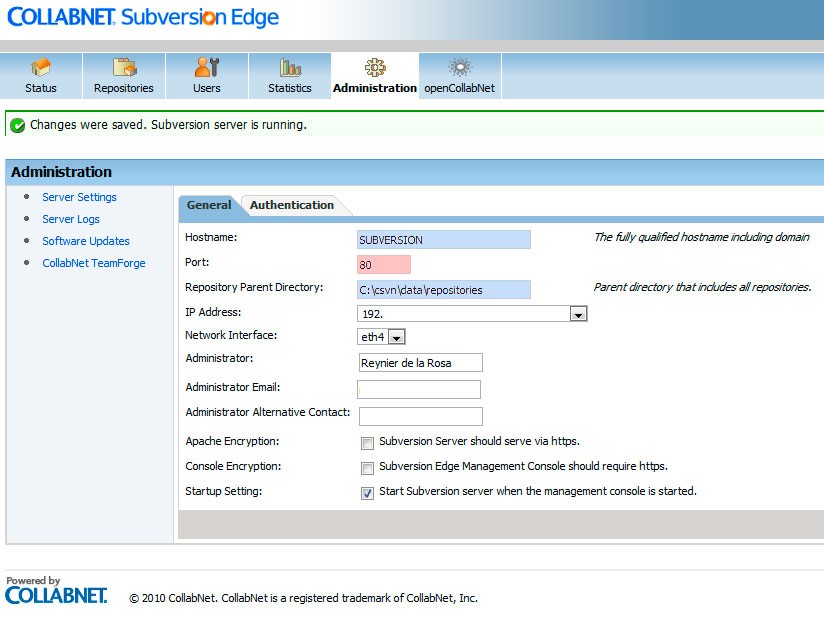
Task: Enable https for the management console
Action: point(367,466)
